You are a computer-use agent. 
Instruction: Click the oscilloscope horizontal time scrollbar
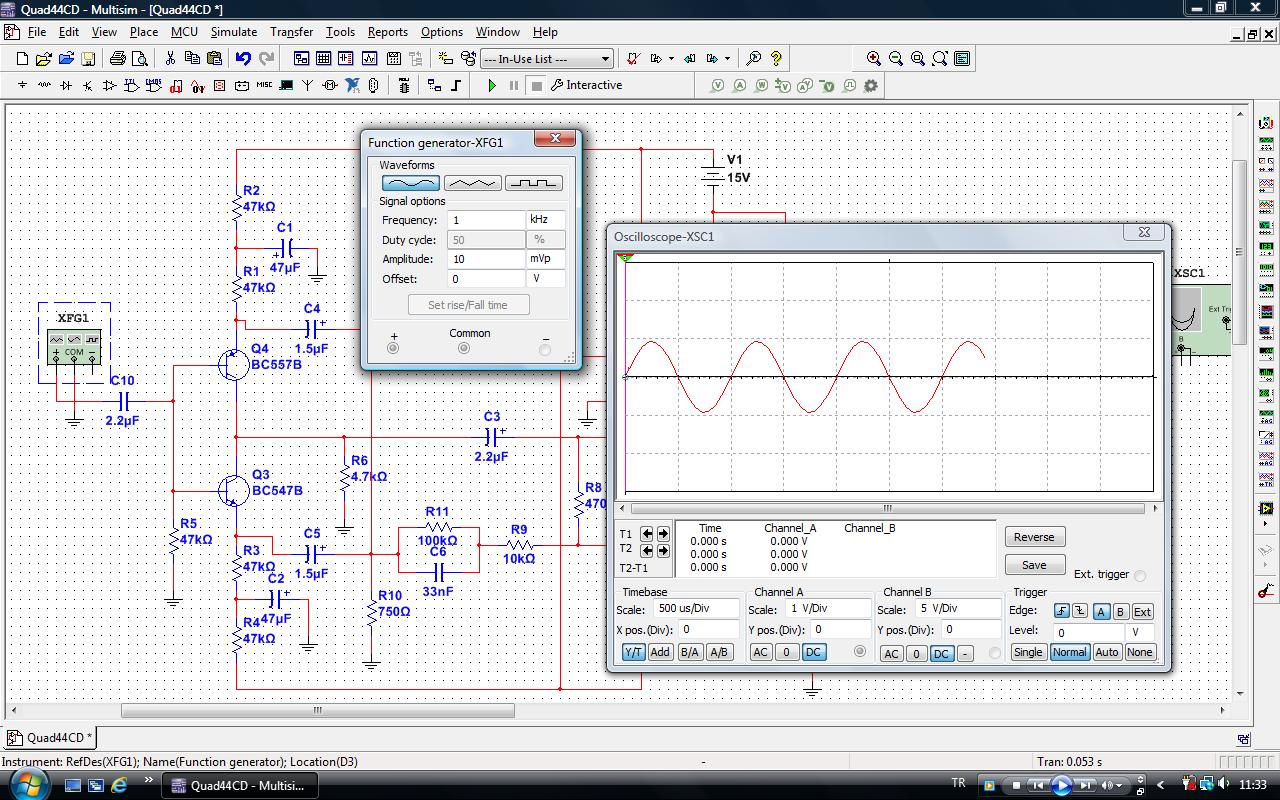click(x=886, y=508)
